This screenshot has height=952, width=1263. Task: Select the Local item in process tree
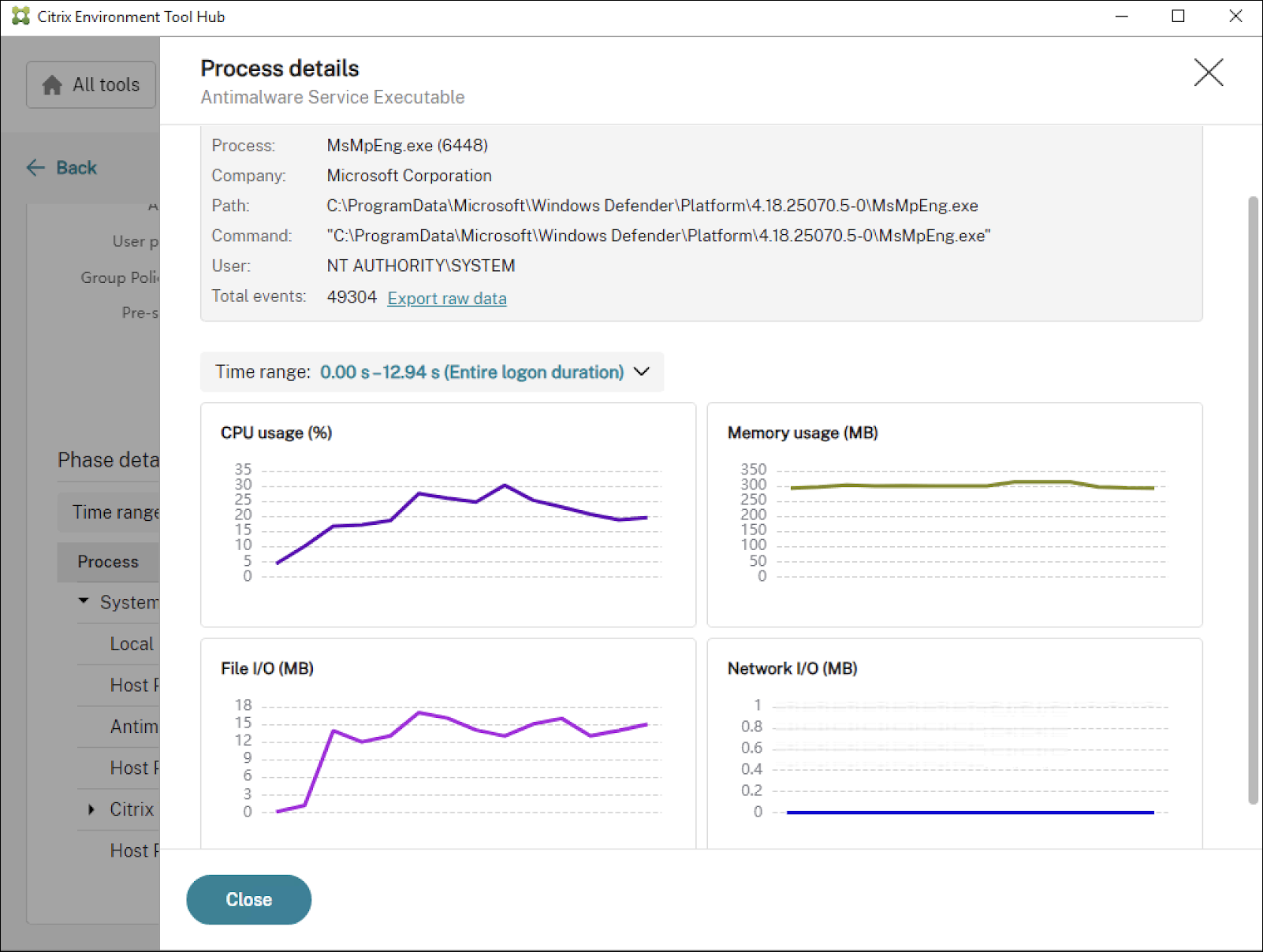tap(132, 644)
